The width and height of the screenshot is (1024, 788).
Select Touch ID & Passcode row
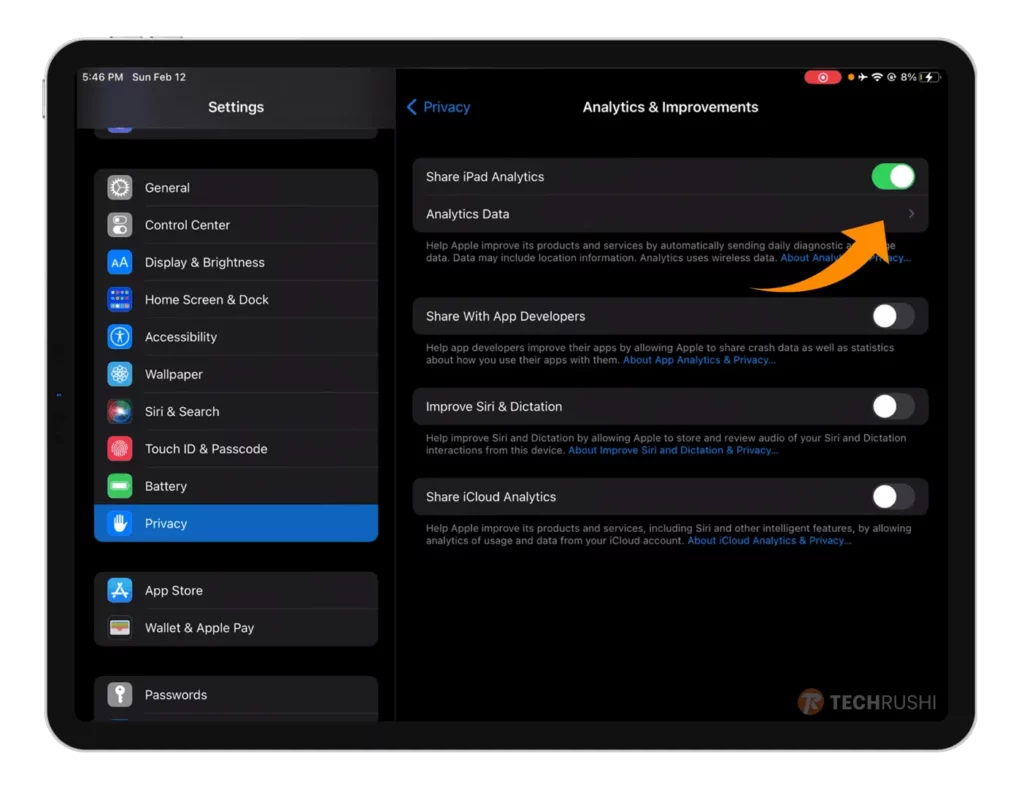(236, 449)
